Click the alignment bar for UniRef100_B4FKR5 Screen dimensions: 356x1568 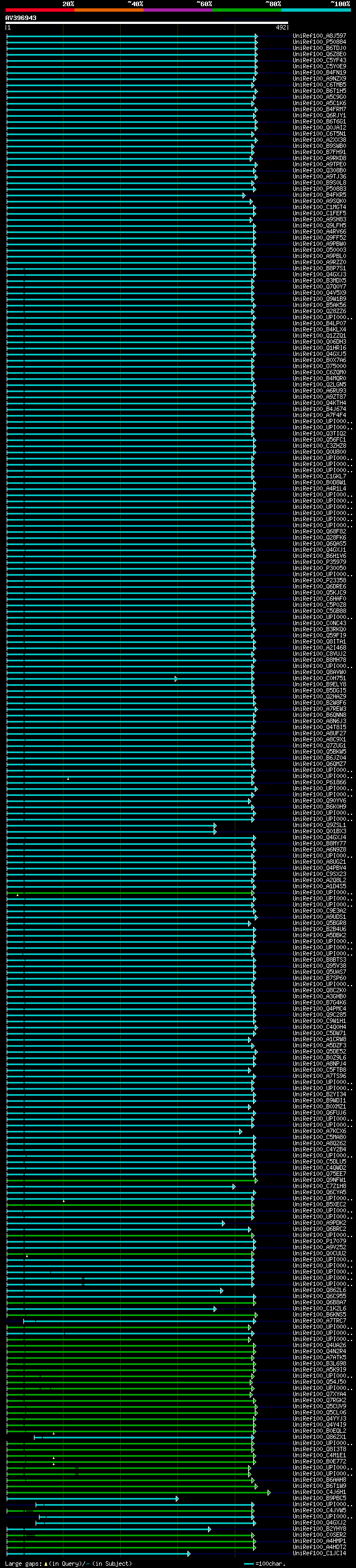pos(126,195)
